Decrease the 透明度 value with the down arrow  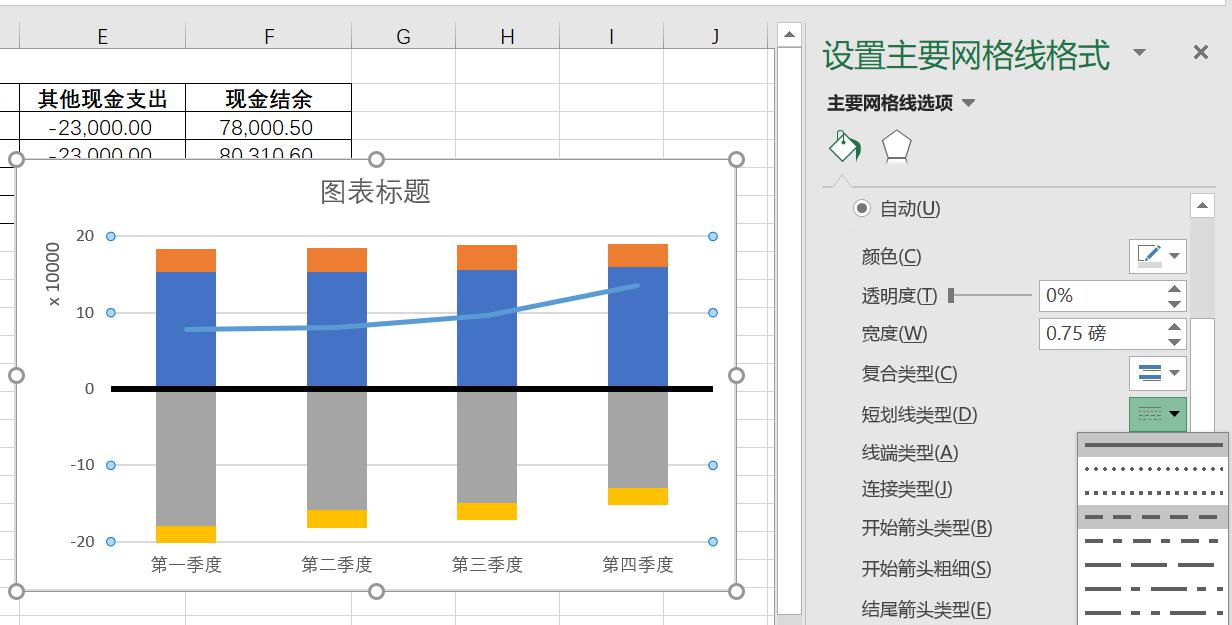[1175, 303]
